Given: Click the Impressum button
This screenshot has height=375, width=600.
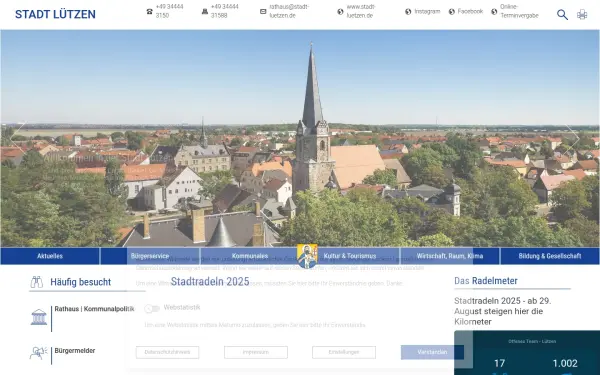Looking at the screenshot, I should tap(256, 352).
